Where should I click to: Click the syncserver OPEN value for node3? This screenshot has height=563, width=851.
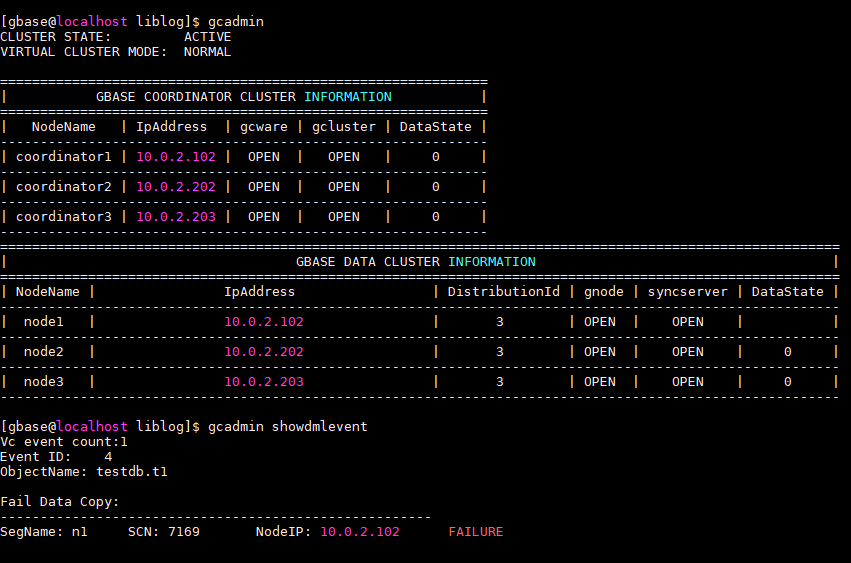coord(688,382)
